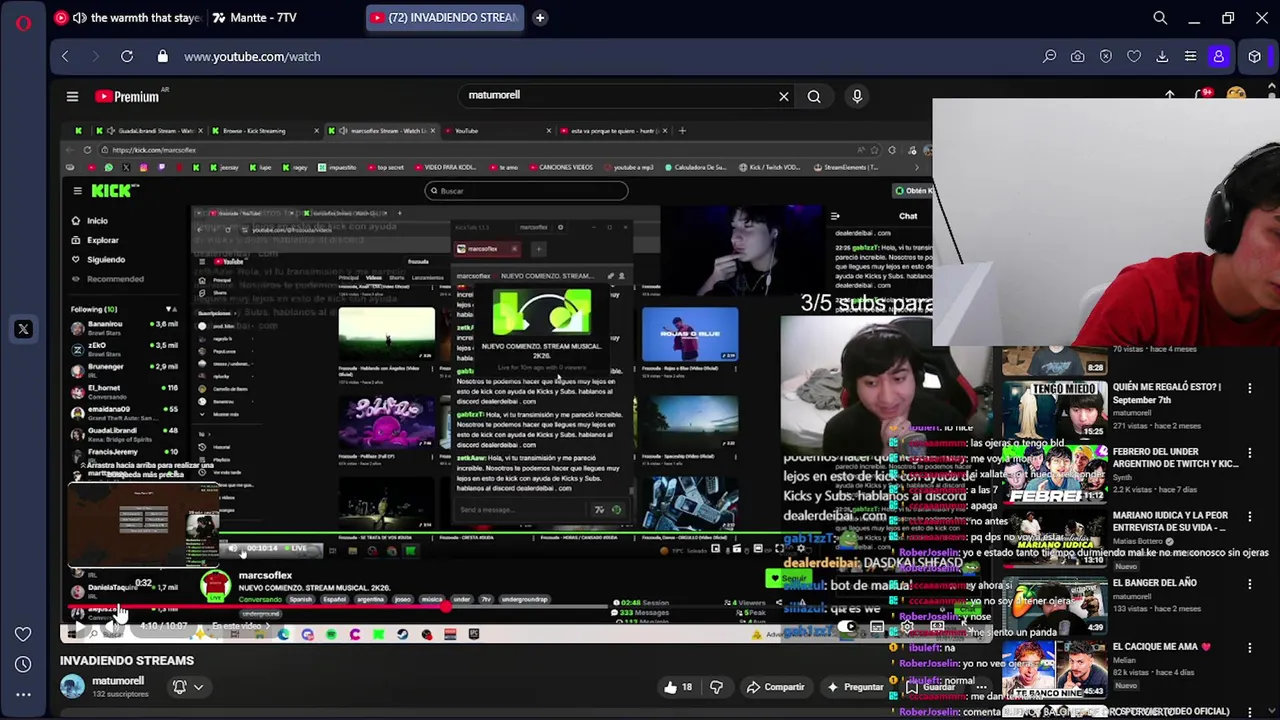Screen dimensions: 1280x720
Task: Open Opera sidebar bookmarks heart
Action: tap(23, 634)
